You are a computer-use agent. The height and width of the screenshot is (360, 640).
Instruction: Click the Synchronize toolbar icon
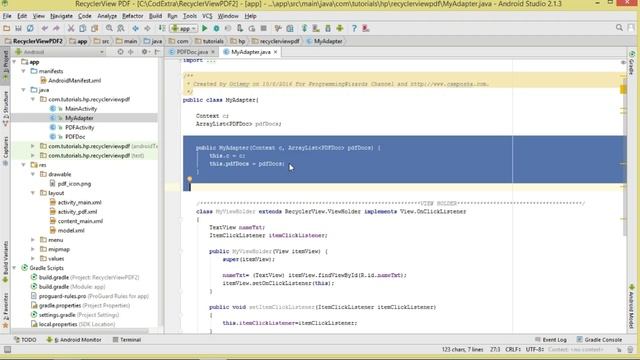(30, 28)
